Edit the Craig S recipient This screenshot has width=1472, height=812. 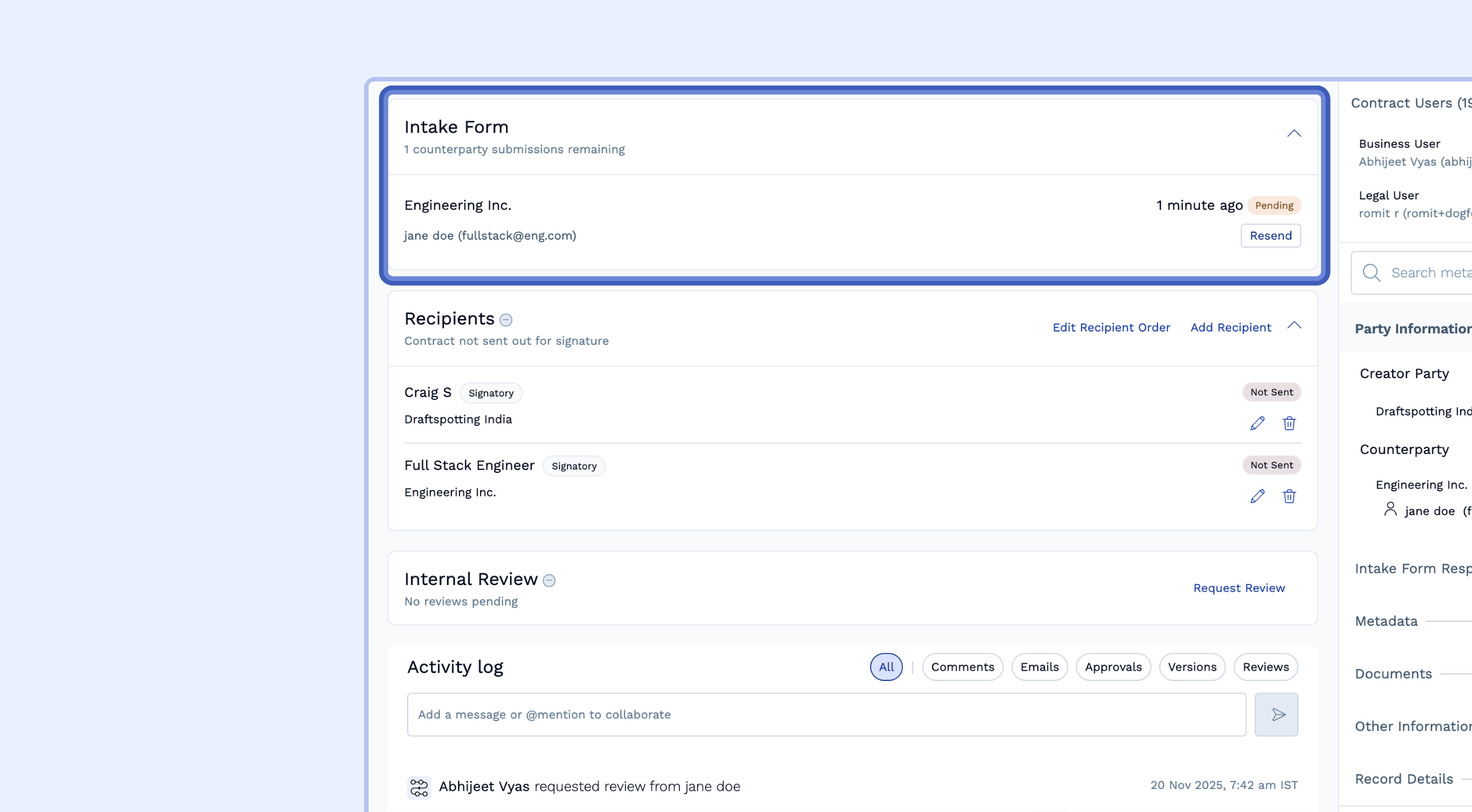click(x=1258, y=424)
